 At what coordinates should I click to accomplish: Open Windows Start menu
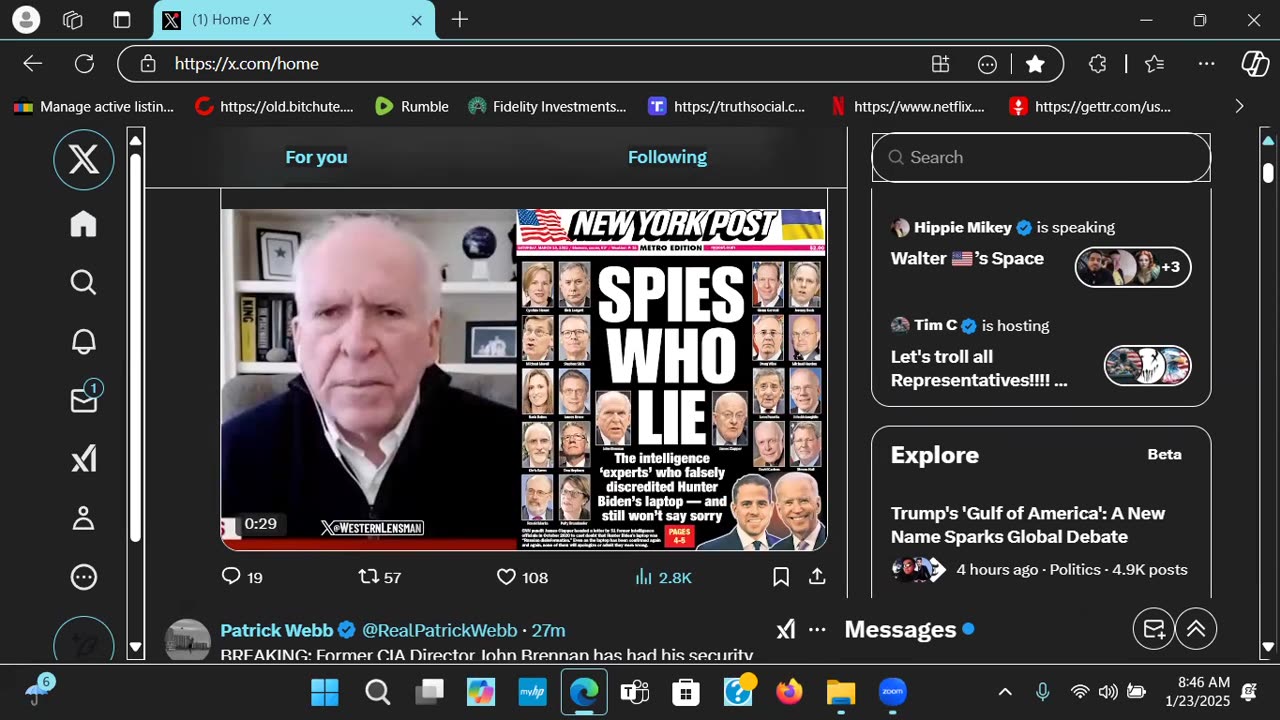325,692
